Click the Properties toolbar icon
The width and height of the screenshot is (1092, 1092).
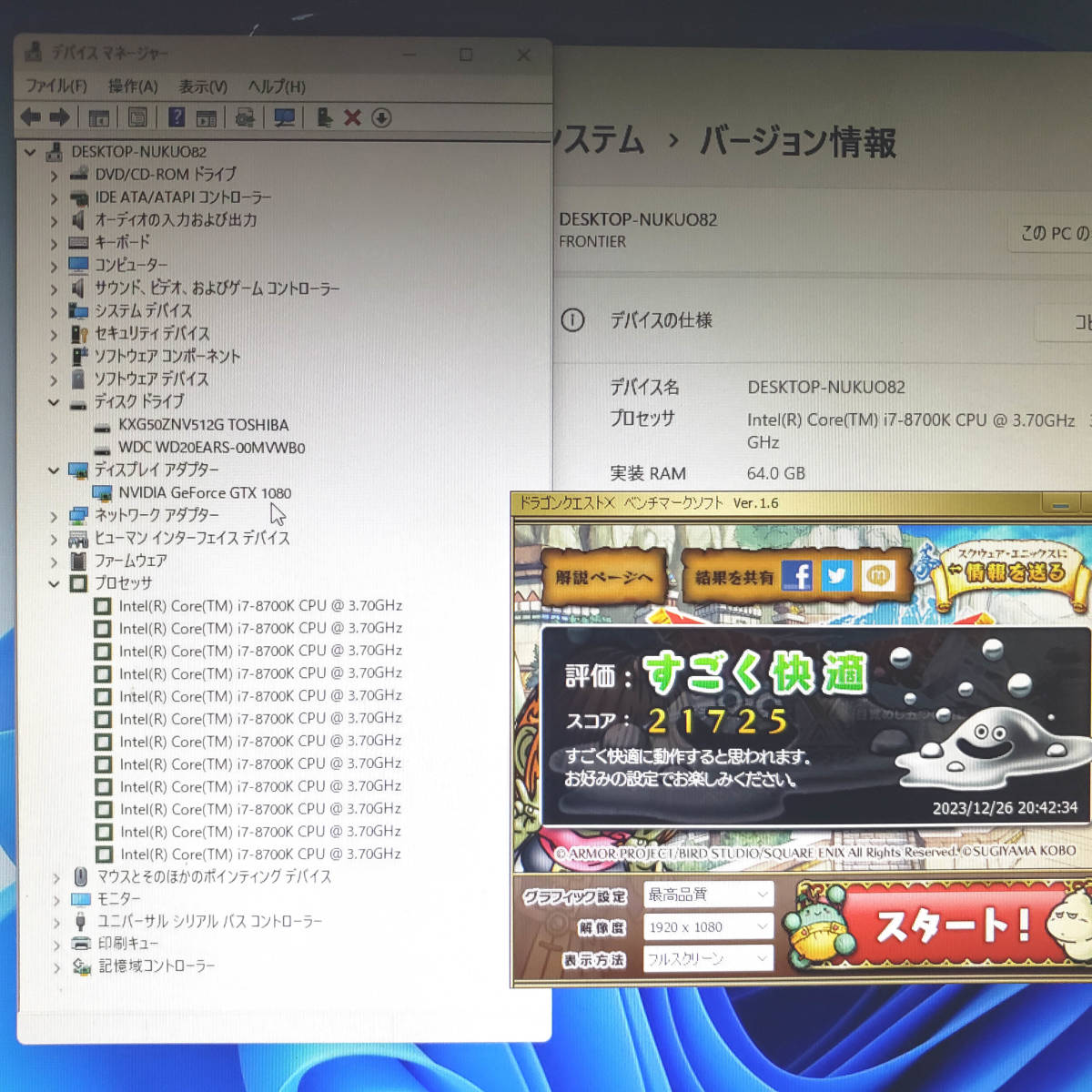(137, 118)
